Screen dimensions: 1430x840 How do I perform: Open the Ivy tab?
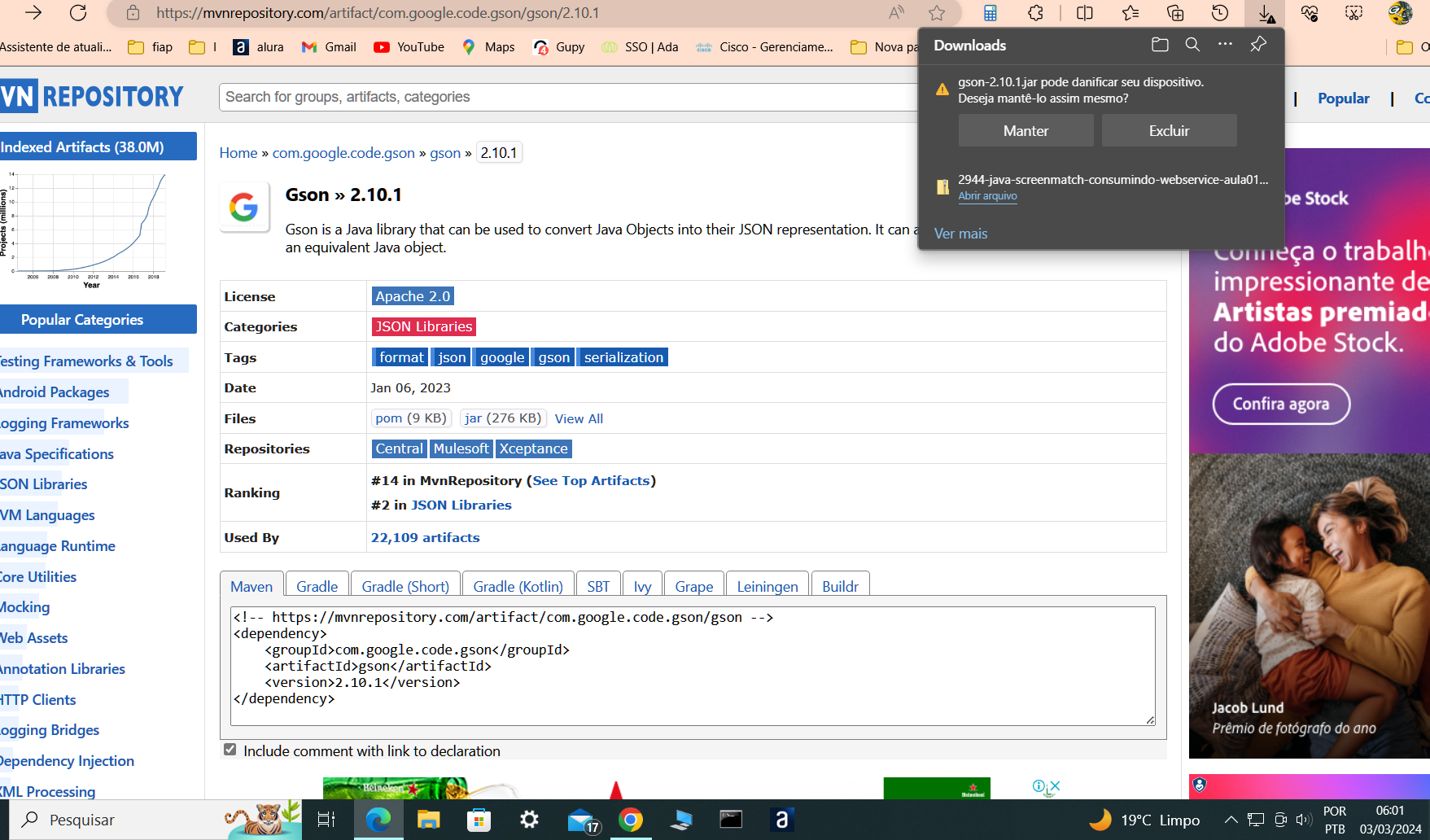[642, 586]
